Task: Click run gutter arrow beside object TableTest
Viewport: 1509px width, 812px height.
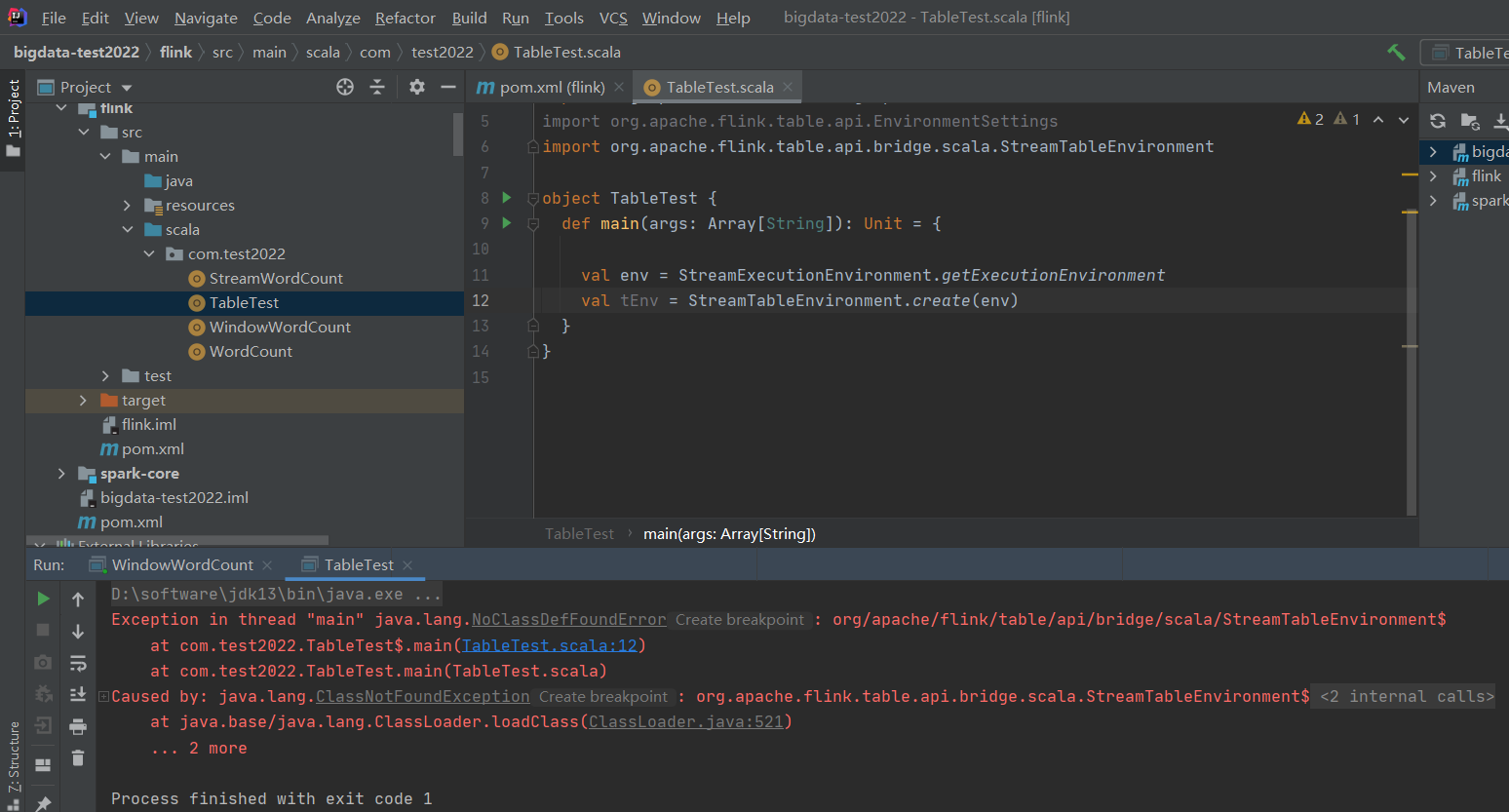Action: [507, 198]
